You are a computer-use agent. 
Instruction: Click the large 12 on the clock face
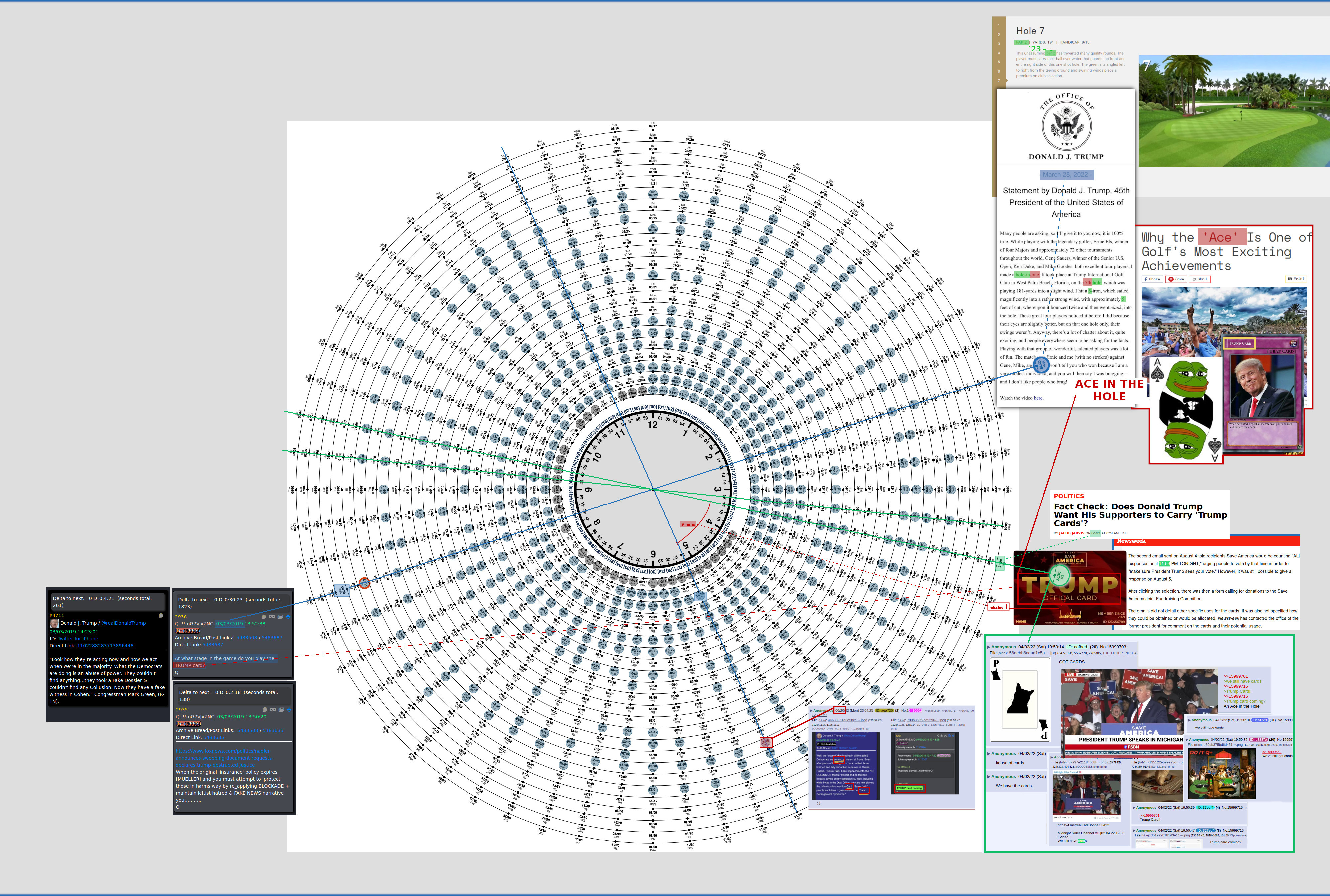tap(652, 425)
